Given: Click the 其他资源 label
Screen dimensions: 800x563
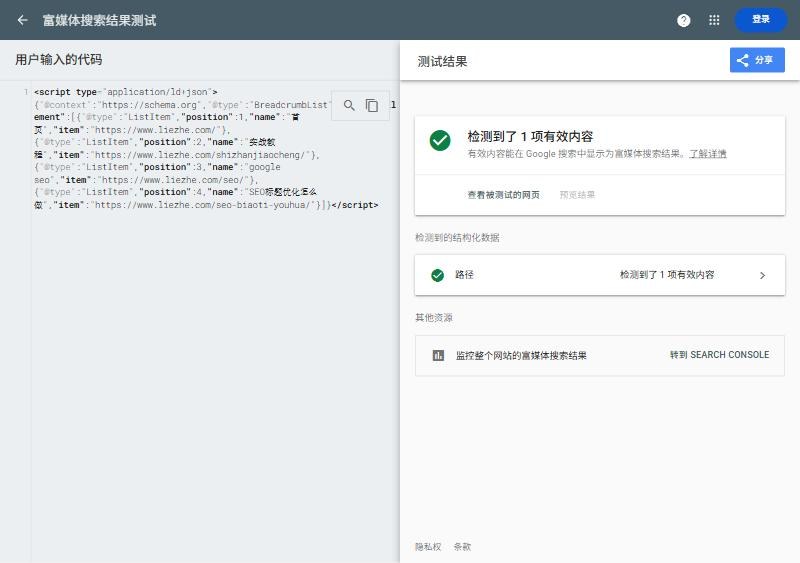Looking at the screenshot, I should (x=434, y=317).
